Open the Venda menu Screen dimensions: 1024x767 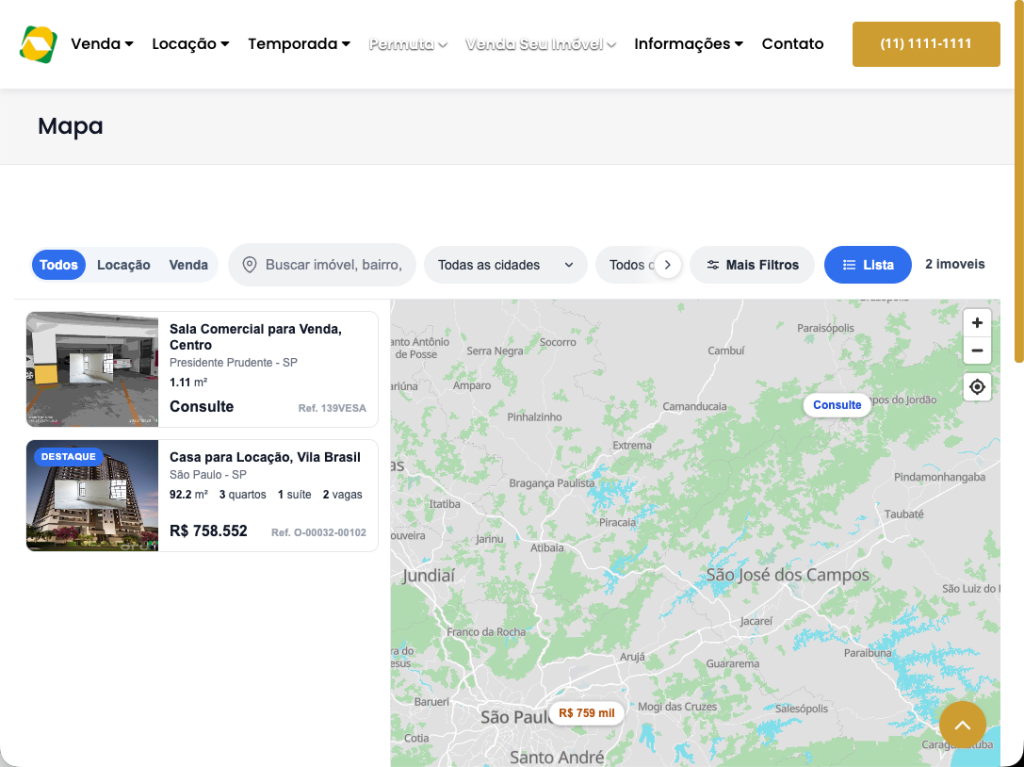click(x=102, y=44)
